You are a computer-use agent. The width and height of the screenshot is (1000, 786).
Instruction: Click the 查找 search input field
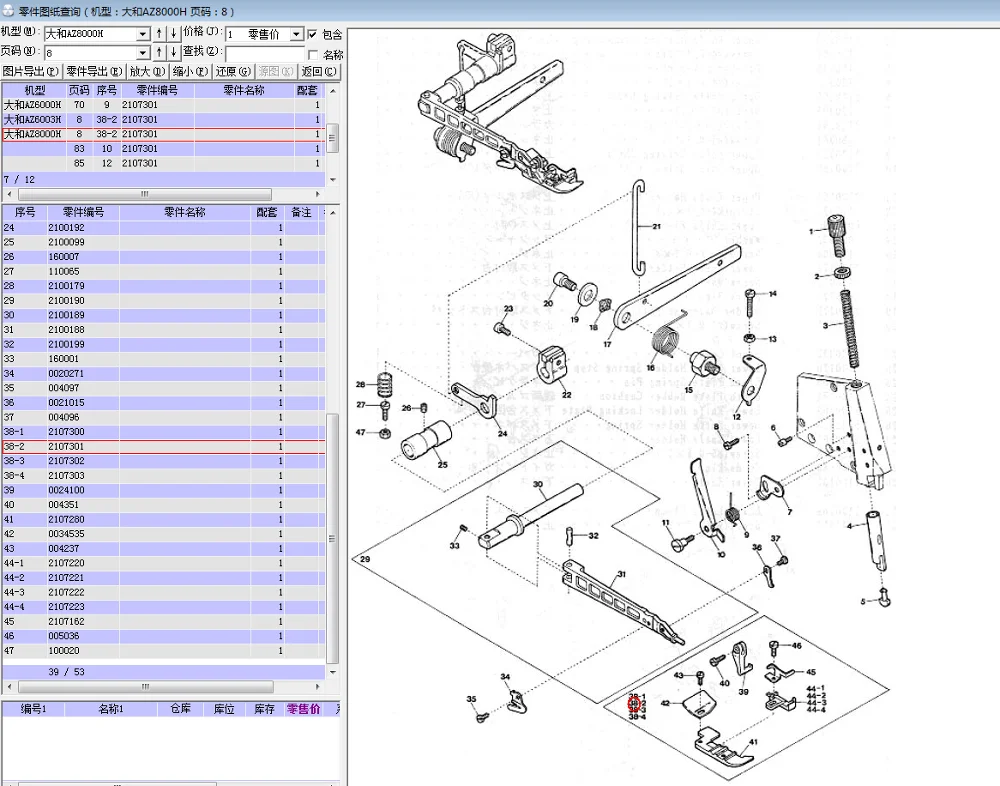264,53
